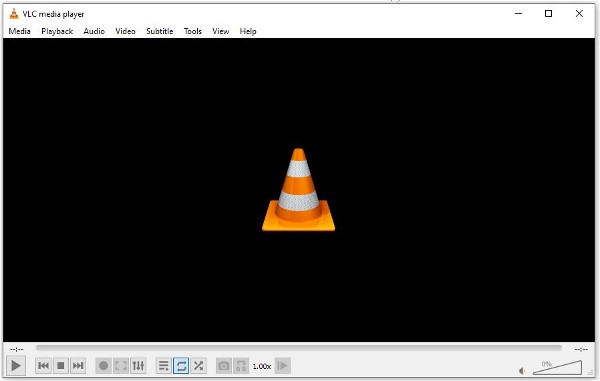Open the Video menu
The height and width of the screenshot is (381, 600).
(x=126, y=31)
